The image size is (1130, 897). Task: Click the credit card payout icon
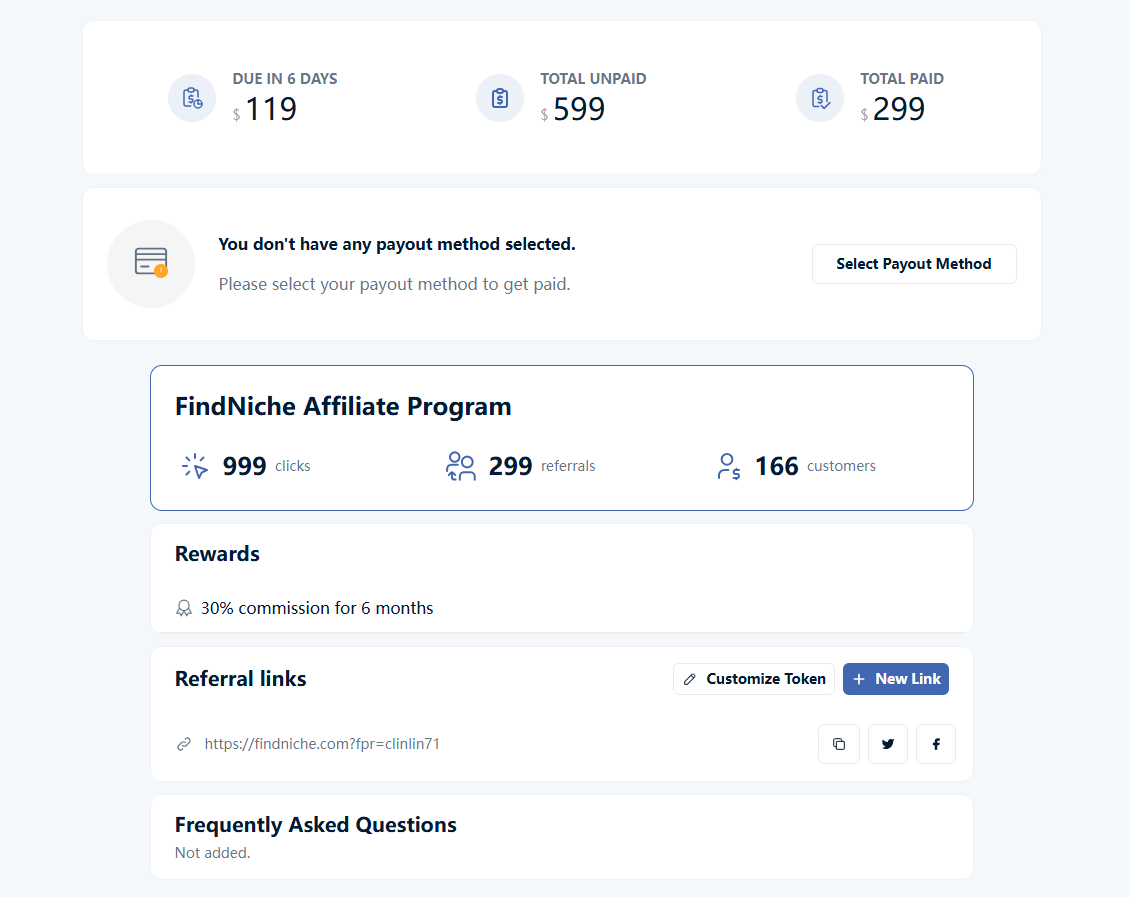(x=151, y=263)
